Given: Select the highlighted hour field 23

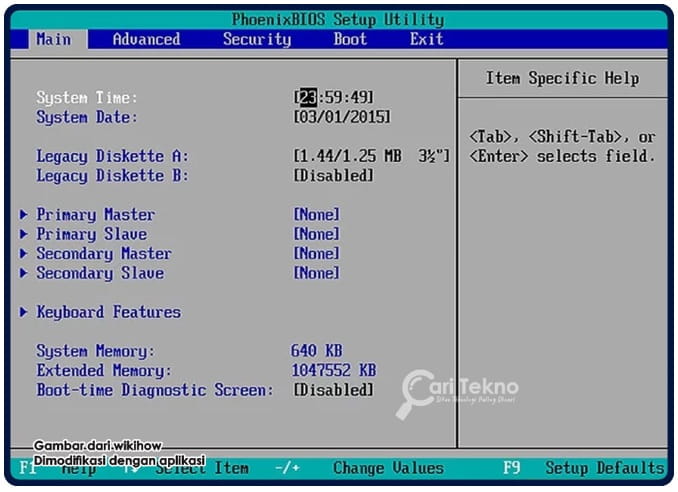Looking at the screenshot, I should (x=308, y=98).
